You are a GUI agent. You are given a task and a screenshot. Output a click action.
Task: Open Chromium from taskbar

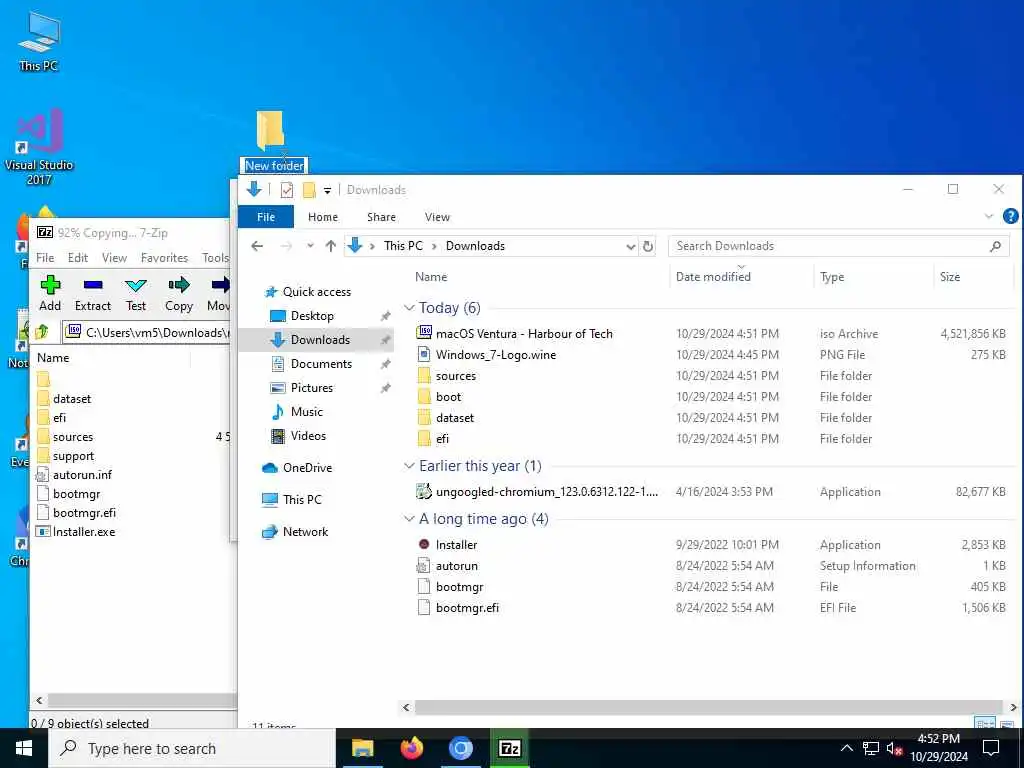[460, 748]
